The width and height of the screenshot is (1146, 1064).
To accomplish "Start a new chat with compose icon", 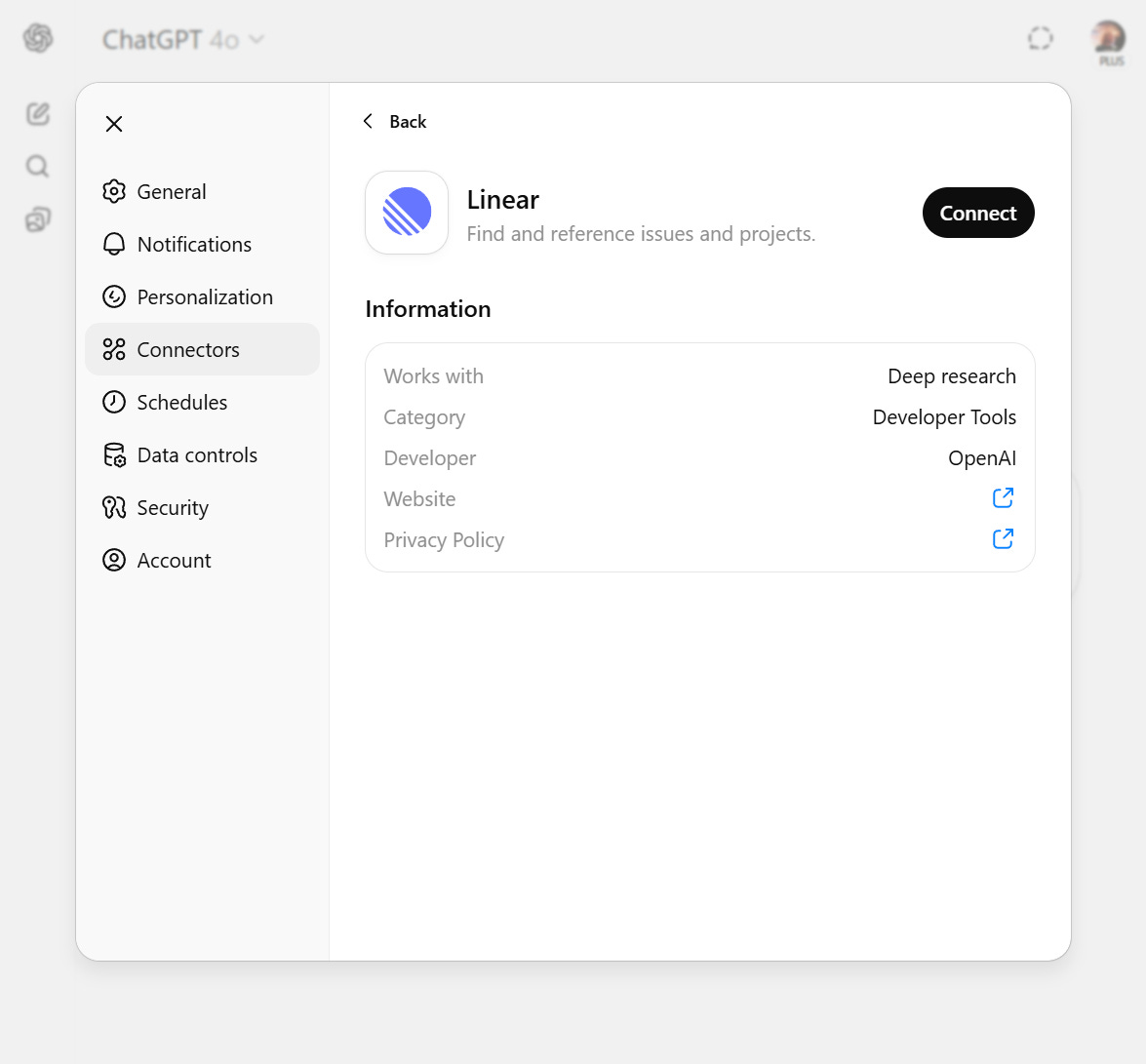I will pos(38,113).
